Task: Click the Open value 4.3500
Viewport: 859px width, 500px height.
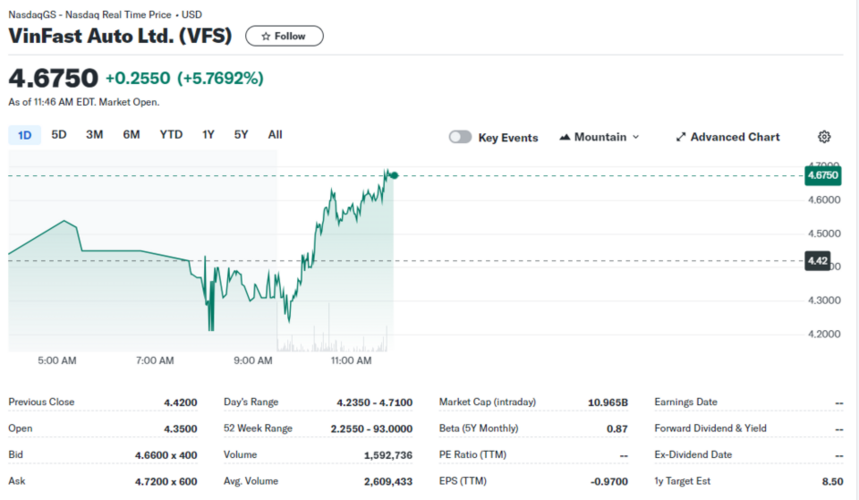Action: pos(180,429)
